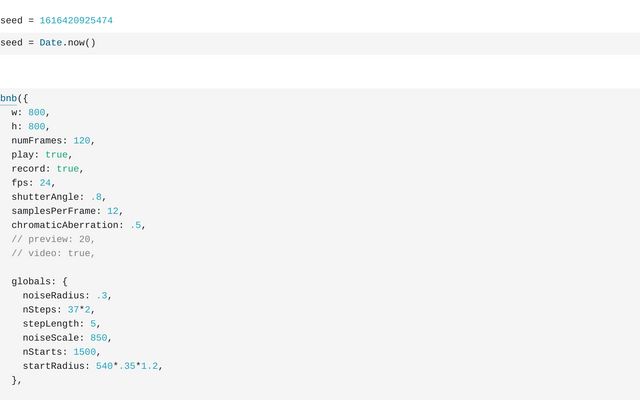This screenshot has width=640, height=400.
Task: Click the fps value 24
Action: click(45, 183)
